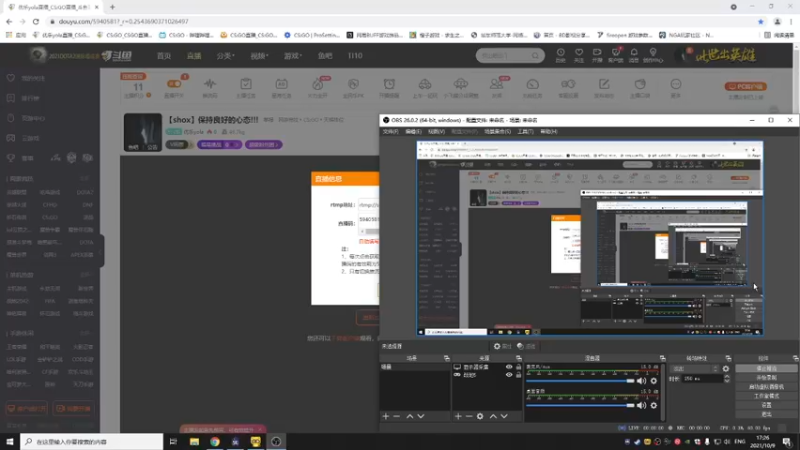Open the 编辑(E) menu in OBS
Viewport: 800px width, 450px height.
pyautogui.click(x=413, y=132)
